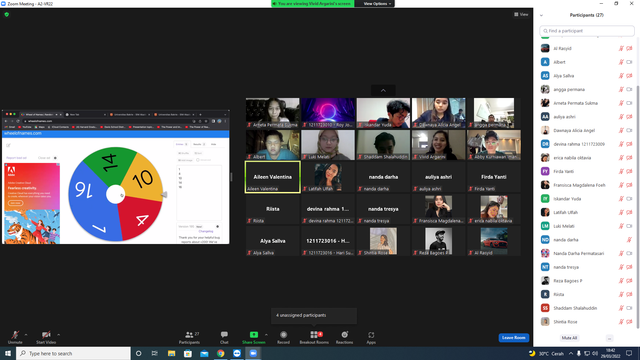Open Breakout Rooms
640x360 pixels.
tap(314, 337)
